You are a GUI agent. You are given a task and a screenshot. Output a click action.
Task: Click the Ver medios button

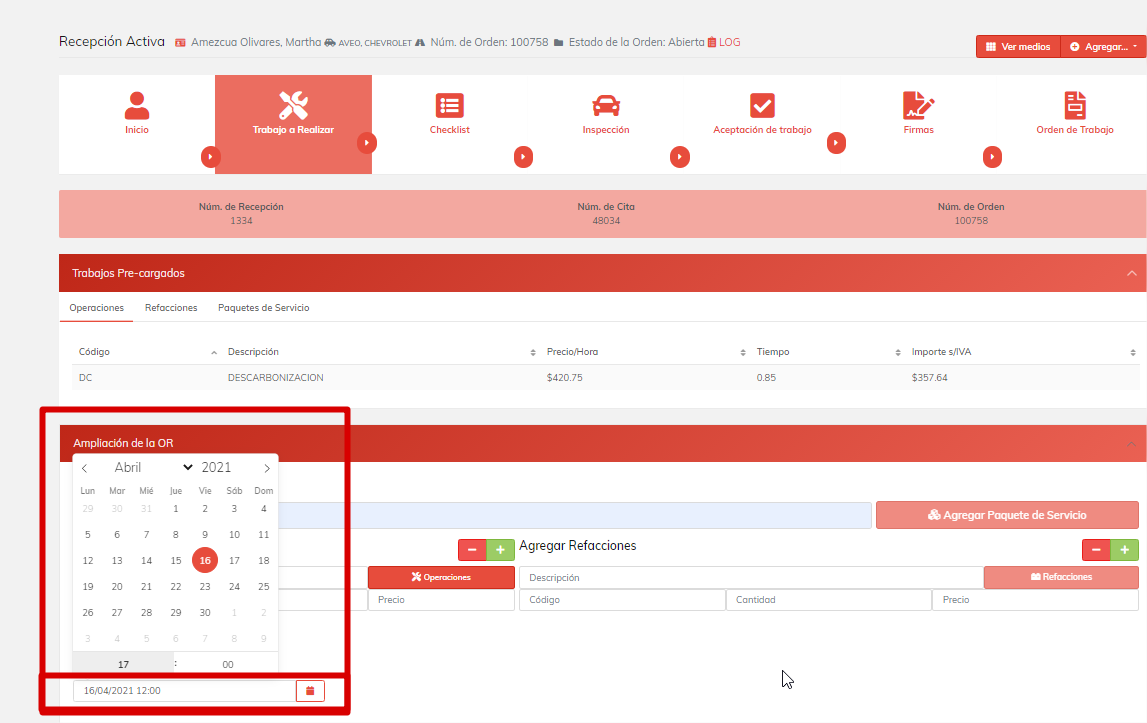(x=1018, y=47)
